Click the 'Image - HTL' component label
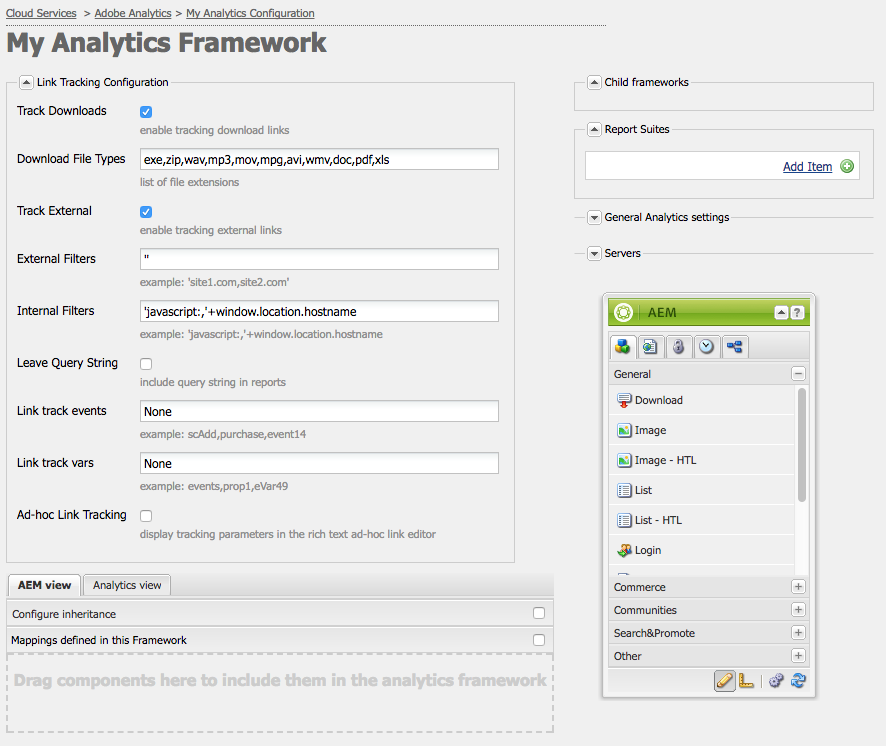Image resolution: width=886 pixels, height=746 pixels. click(665, 460)
